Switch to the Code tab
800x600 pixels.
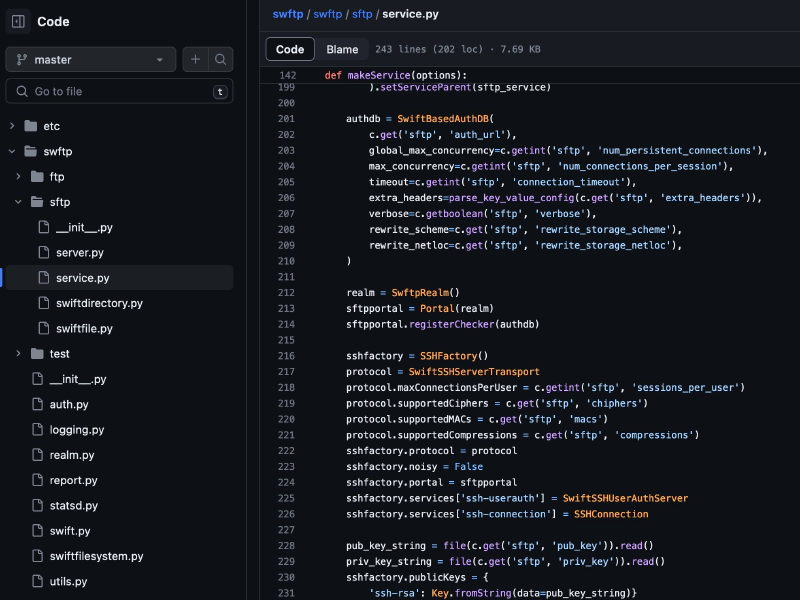290,49
